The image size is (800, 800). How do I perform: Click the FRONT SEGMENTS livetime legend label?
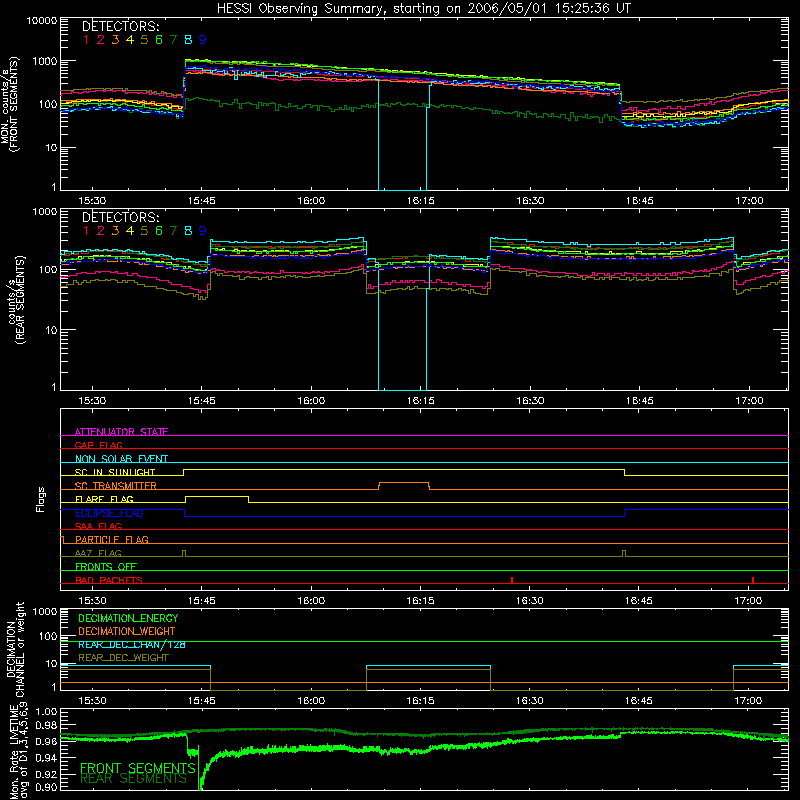[x=138, y=768]
